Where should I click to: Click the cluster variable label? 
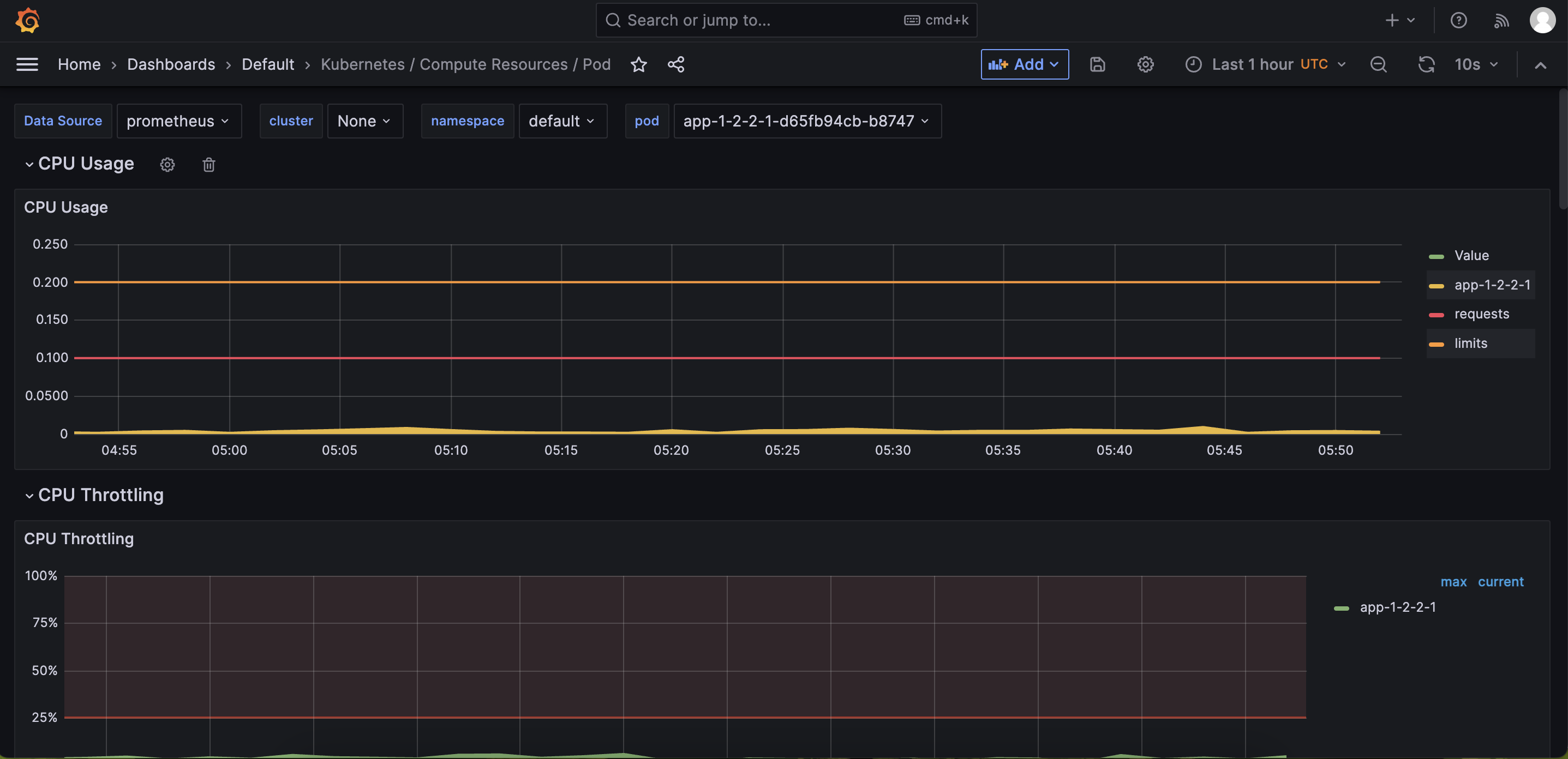(x=291, y=121)
